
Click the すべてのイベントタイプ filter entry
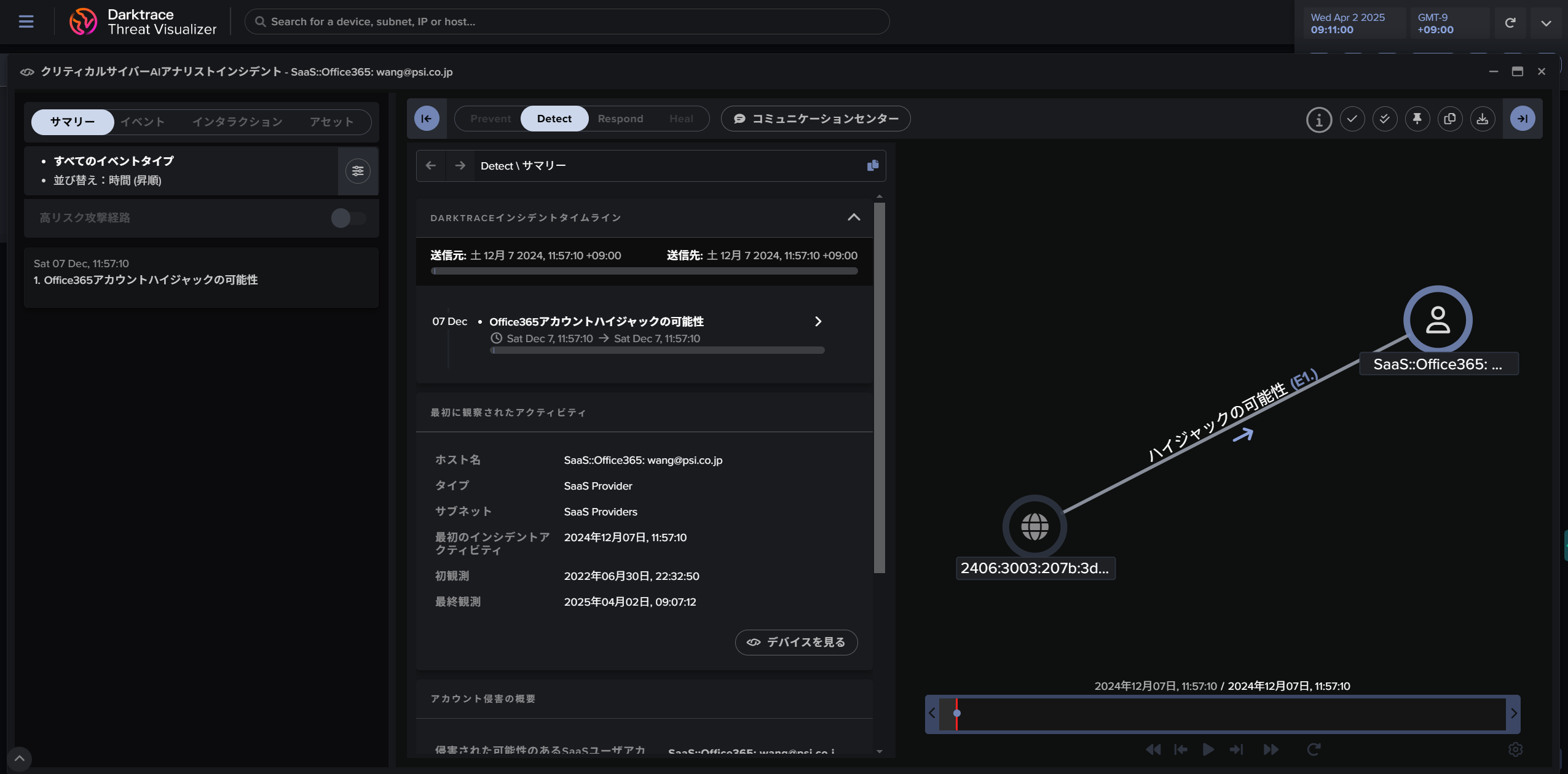pos(114,161)
